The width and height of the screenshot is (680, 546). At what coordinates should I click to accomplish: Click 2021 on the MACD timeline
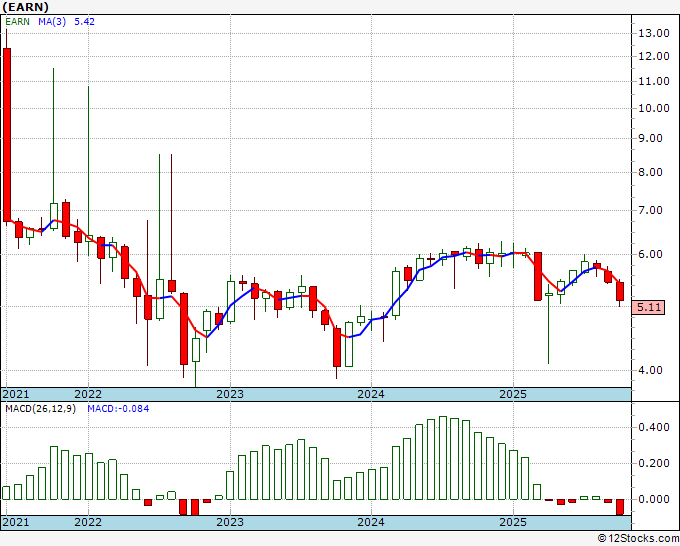click(16, 522)
